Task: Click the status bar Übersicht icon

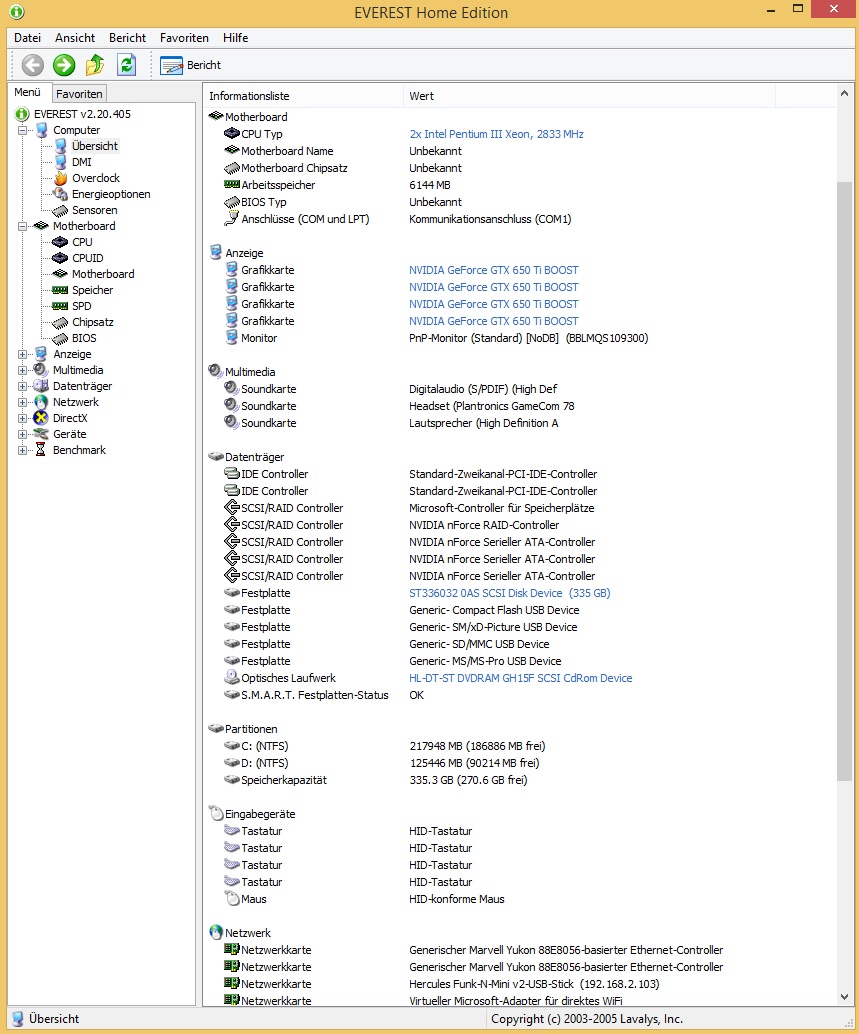Action: point(18,1019)
